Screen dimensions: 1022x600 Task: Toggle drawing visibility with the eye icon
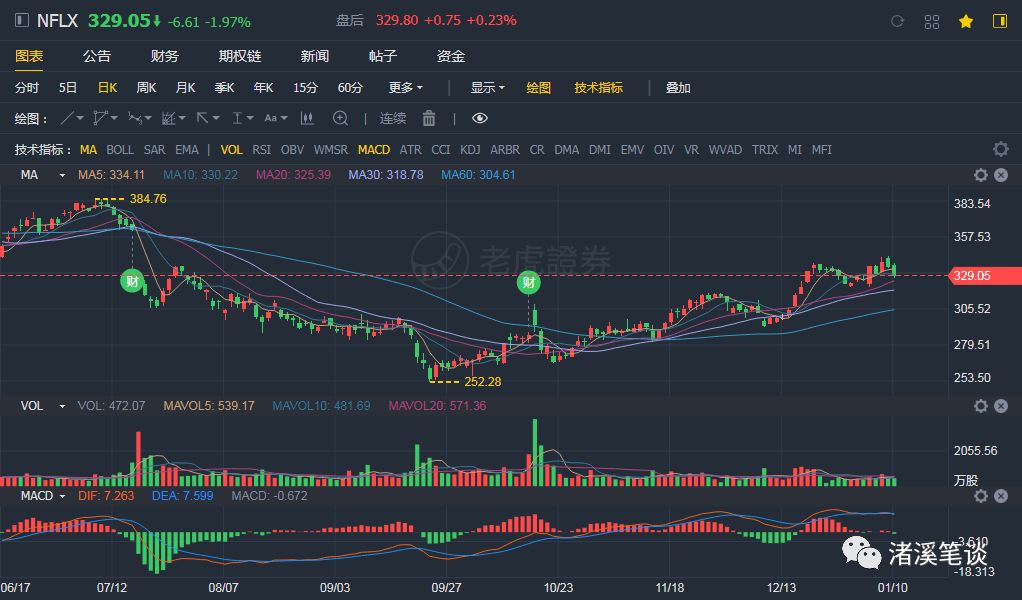[480, 119]
